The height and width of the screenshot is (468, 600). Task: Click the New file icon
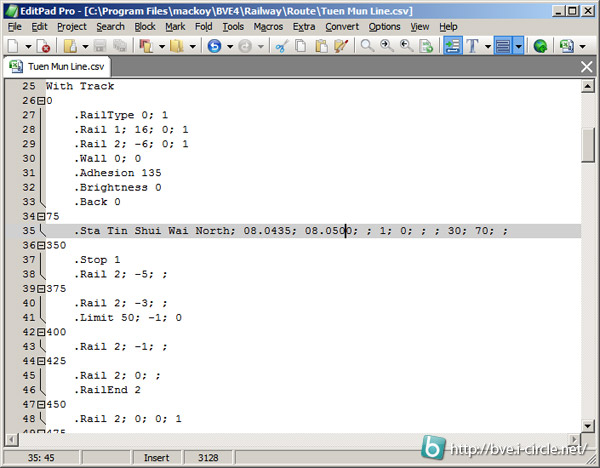click(12, 46)
